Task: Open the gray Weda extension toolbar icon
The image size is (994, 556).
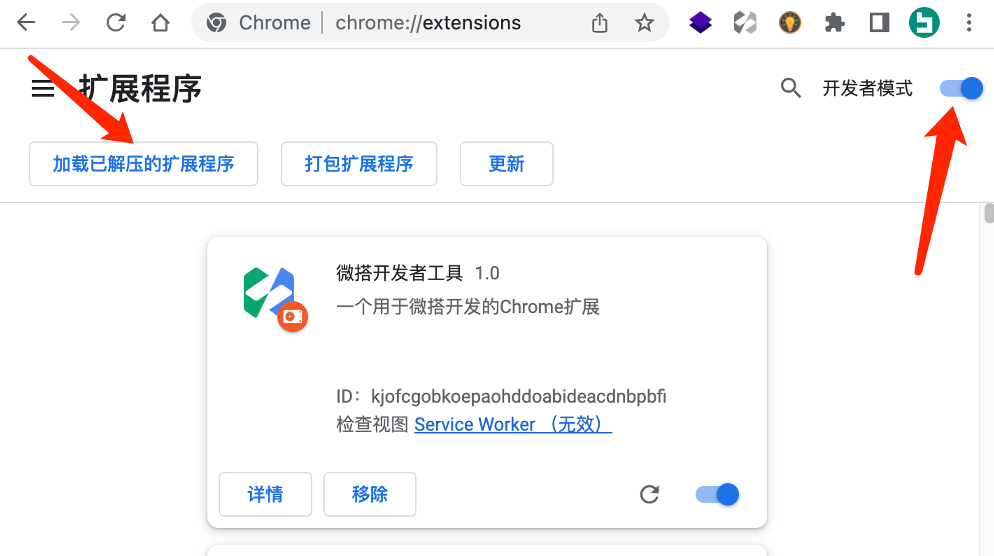Action: tap(745, 23)
